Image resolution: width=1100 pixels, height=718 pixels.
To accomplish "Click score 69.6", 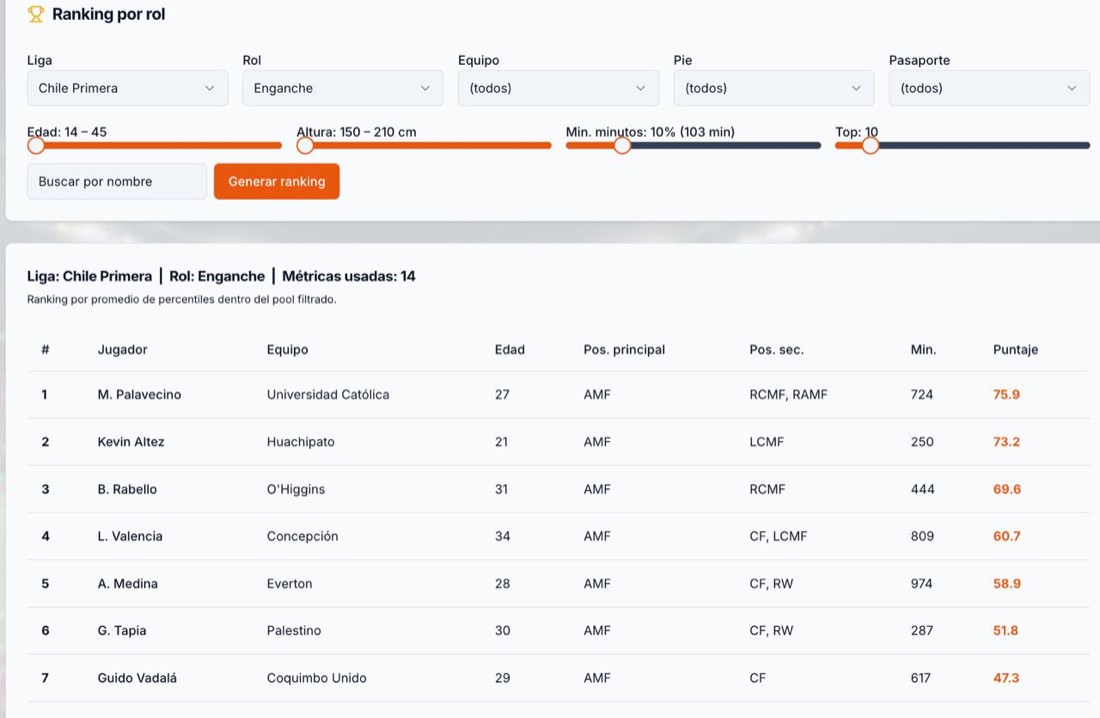I will tap(1007, 489).
